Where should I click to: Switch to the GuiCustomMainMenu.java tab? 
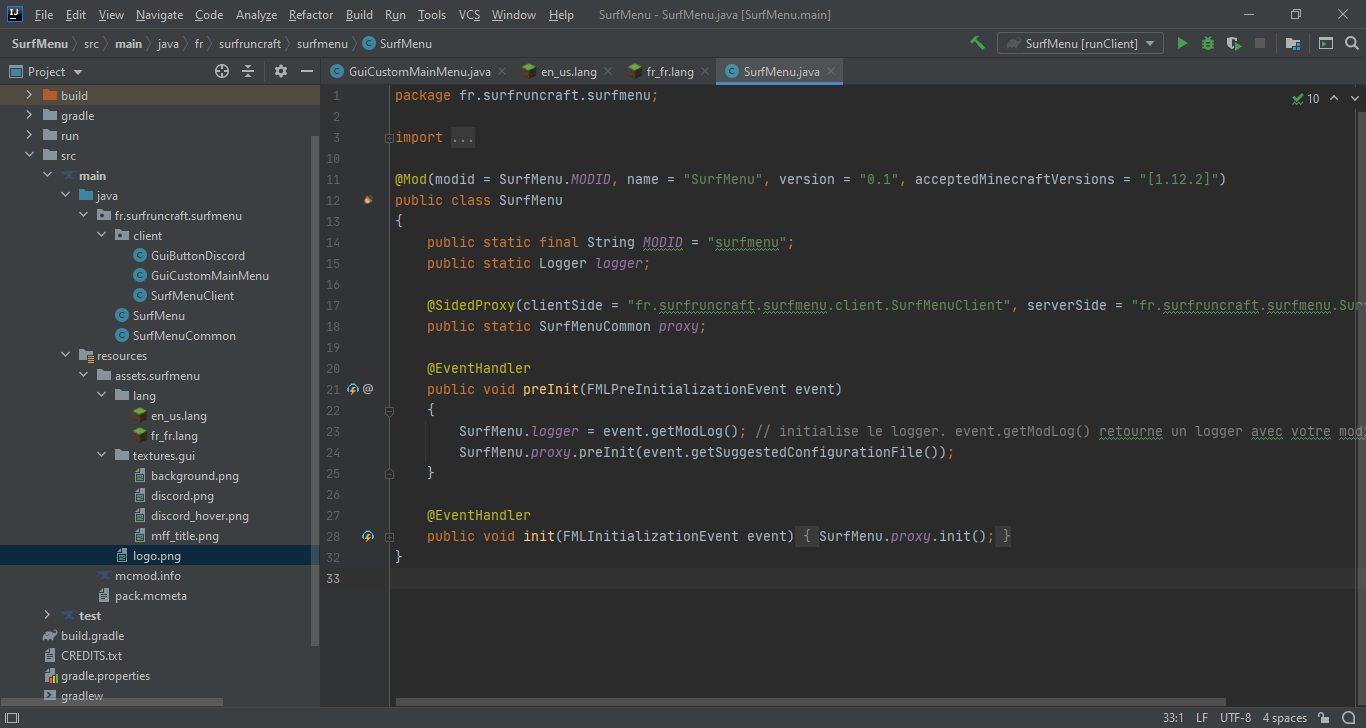pos(419,72)
